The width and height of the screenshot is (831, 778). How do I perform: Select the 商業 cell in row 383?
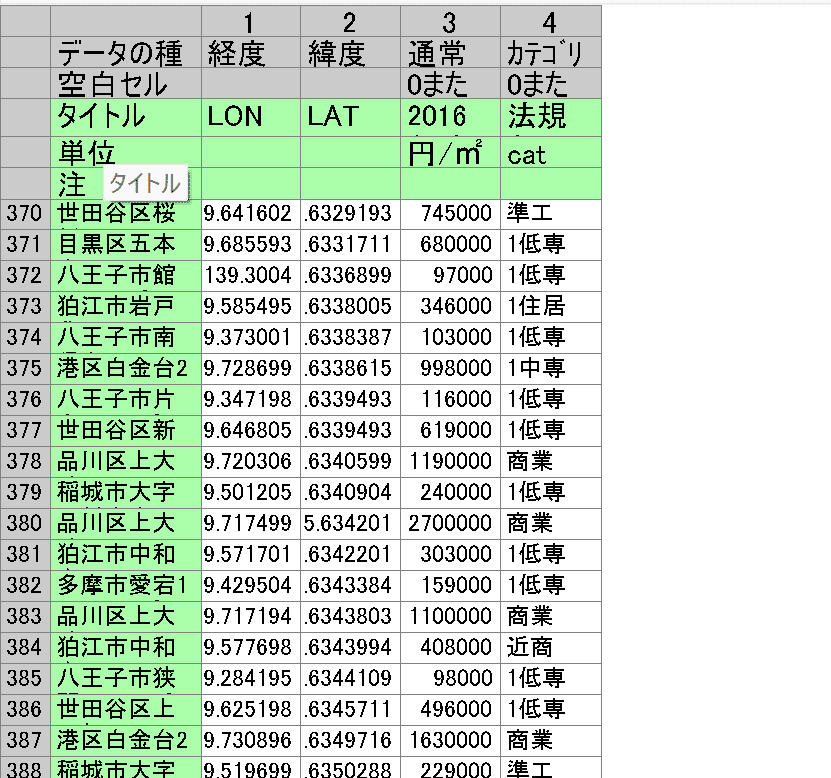pyautogui.click(x=551, y=617)
